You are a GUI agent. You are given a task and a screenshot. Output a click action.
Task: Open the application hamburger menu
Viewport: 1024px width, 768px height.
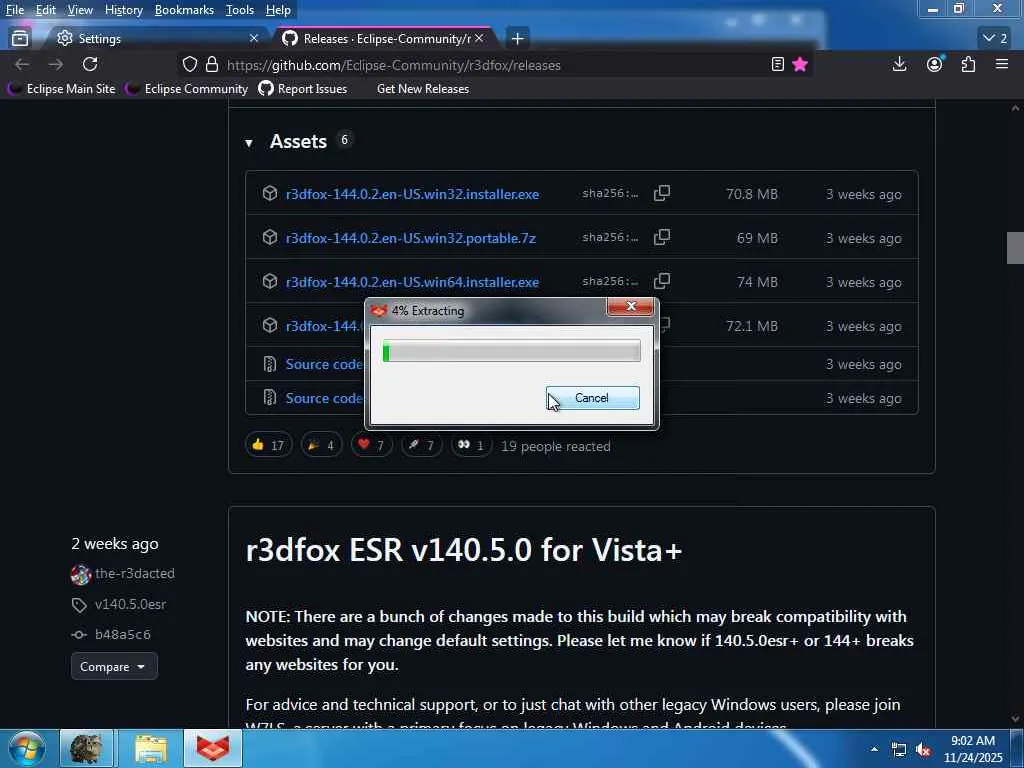click(1002, 64)
